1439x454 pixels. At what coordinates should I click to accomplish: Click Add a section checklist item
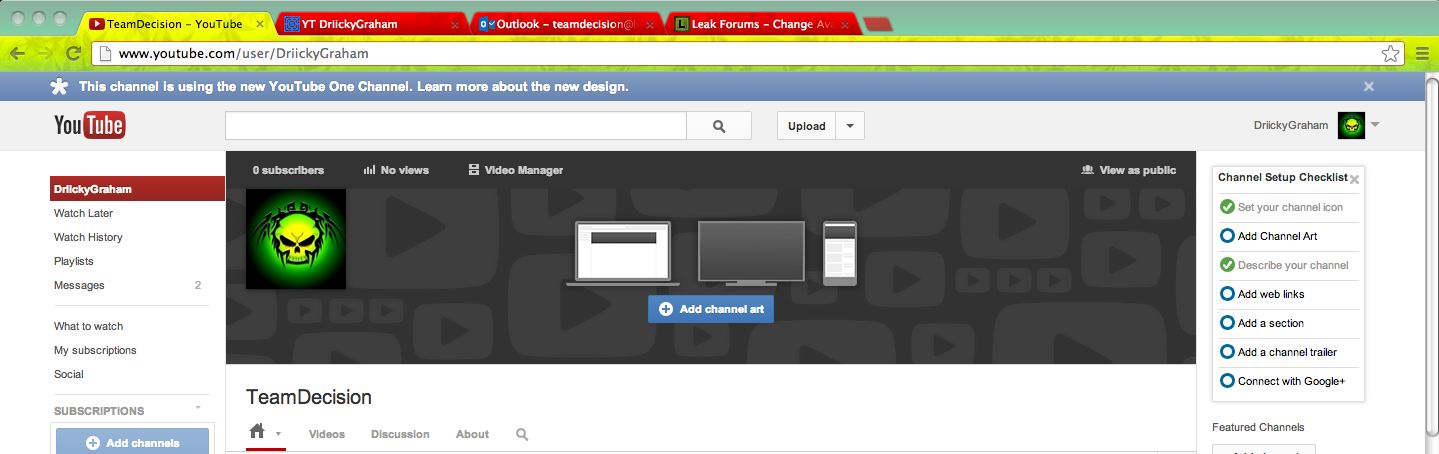[x=1262, y=323]
